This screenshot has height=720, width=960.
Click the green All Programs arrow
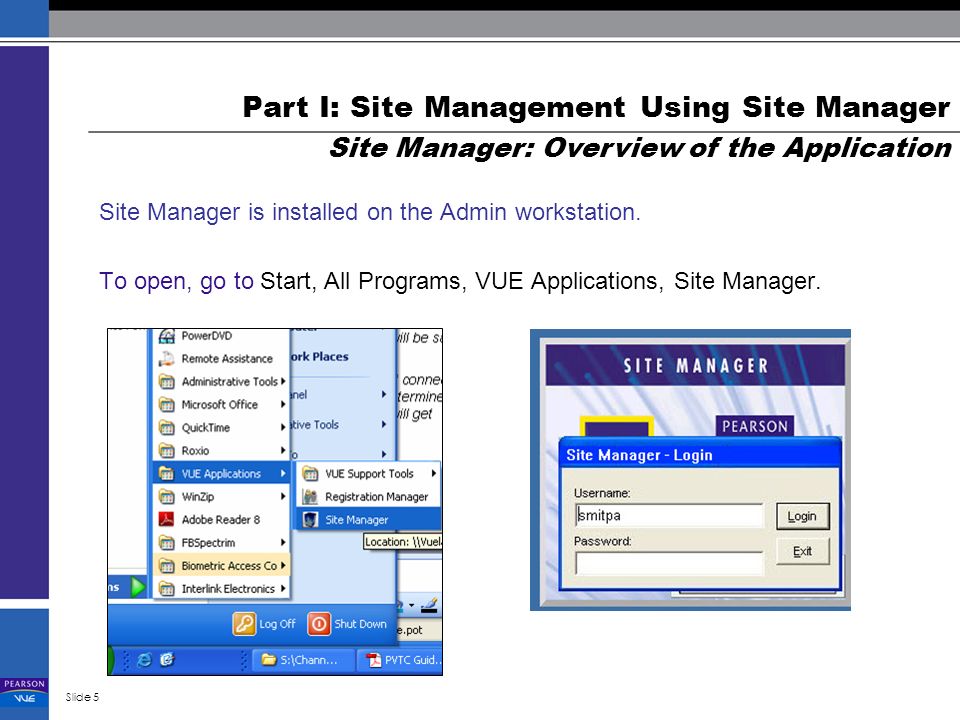(x=138, y=587)
